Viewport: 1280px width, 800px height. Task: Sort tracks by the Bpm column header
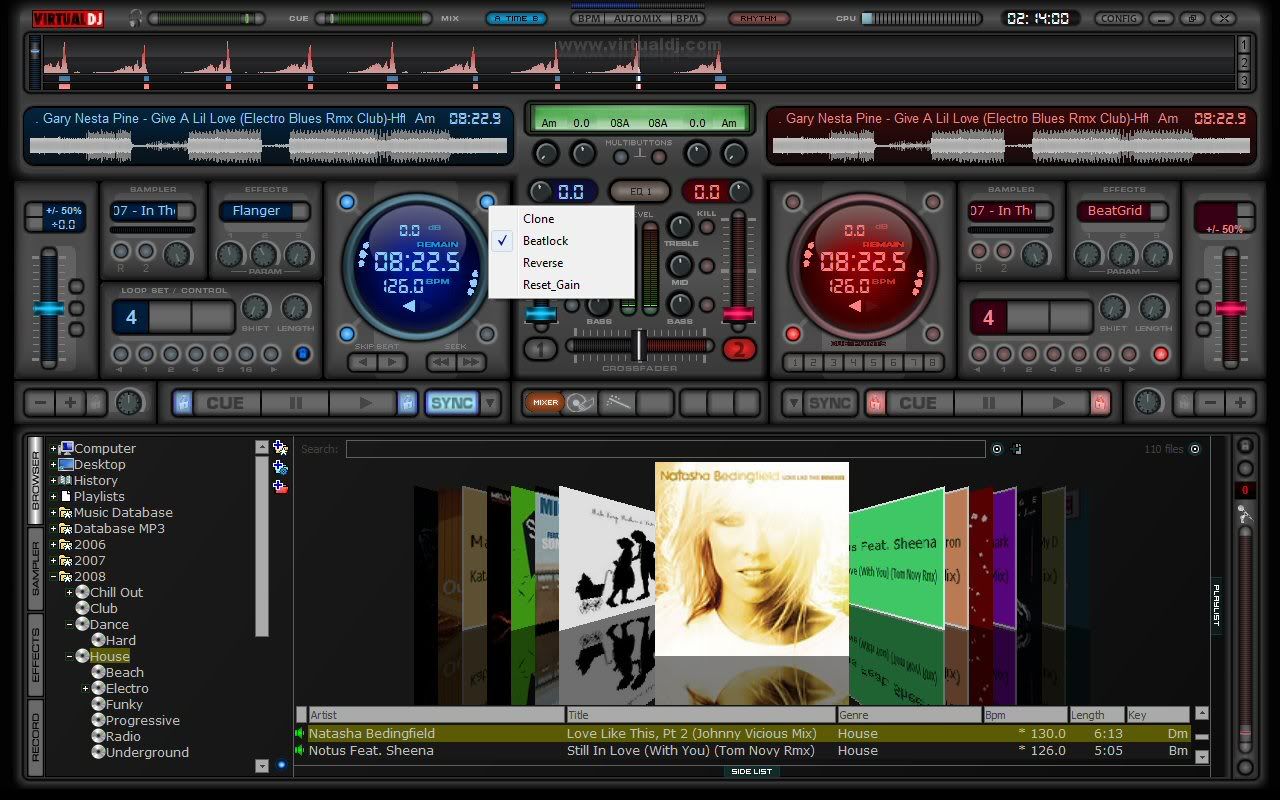[1025, 715]
